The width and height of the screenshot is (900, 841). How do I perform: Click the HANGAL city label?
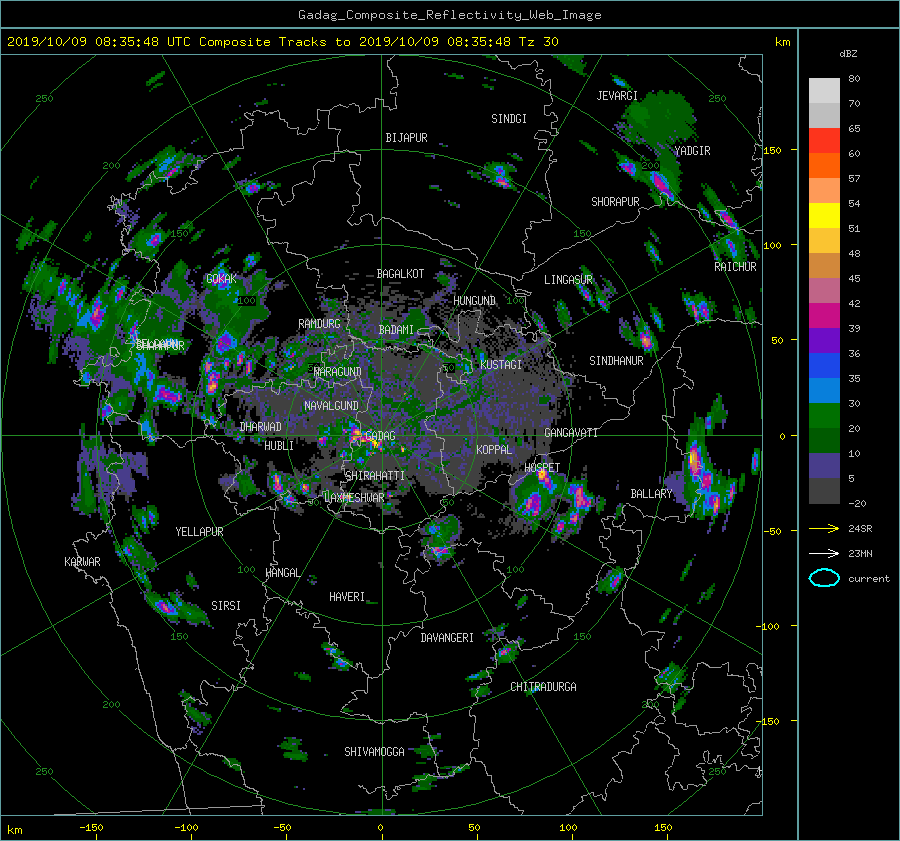283,573
